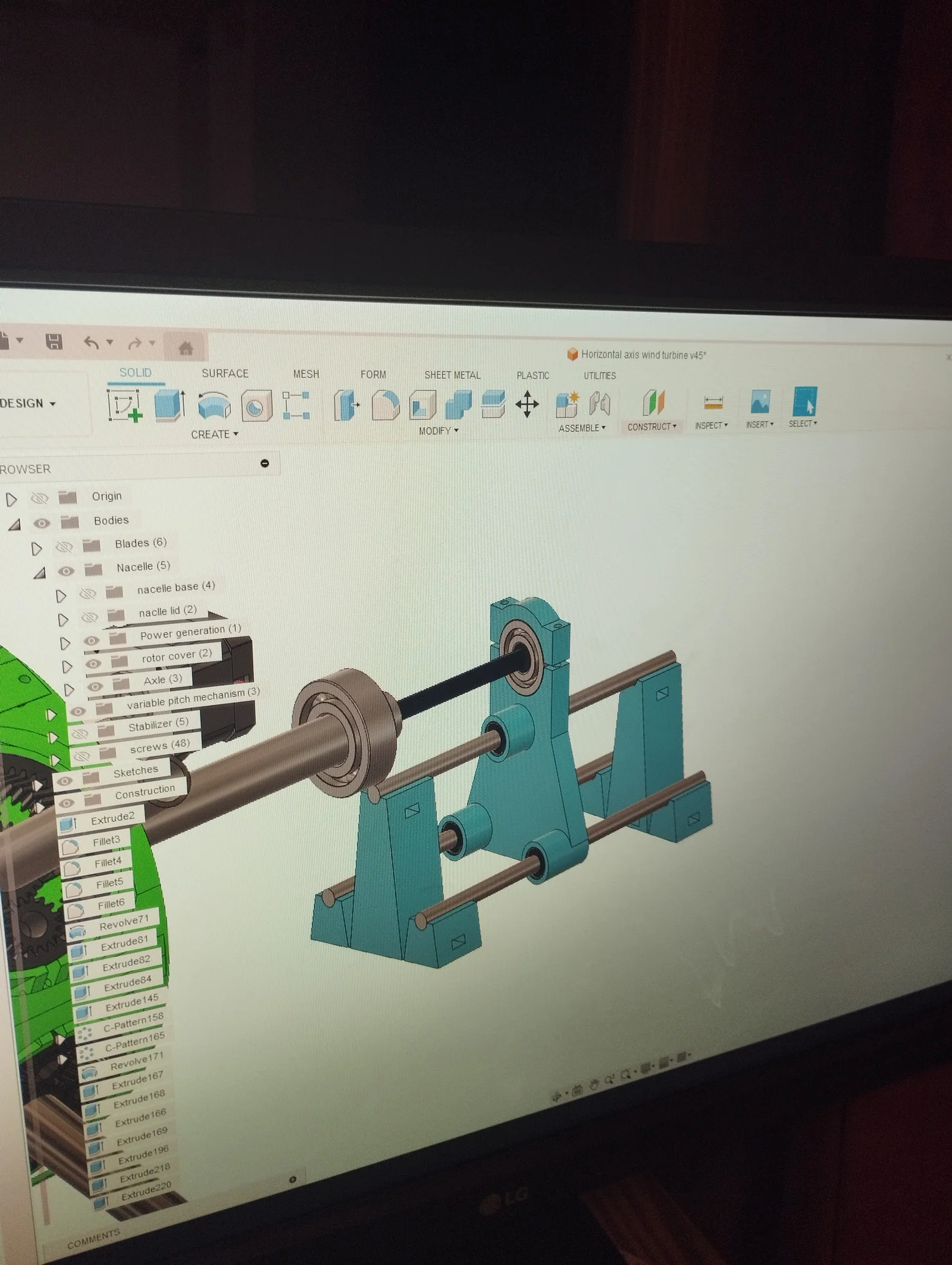Show the screws (48) group
Viewport: 952px width, 1265px height.
point(82,756)
